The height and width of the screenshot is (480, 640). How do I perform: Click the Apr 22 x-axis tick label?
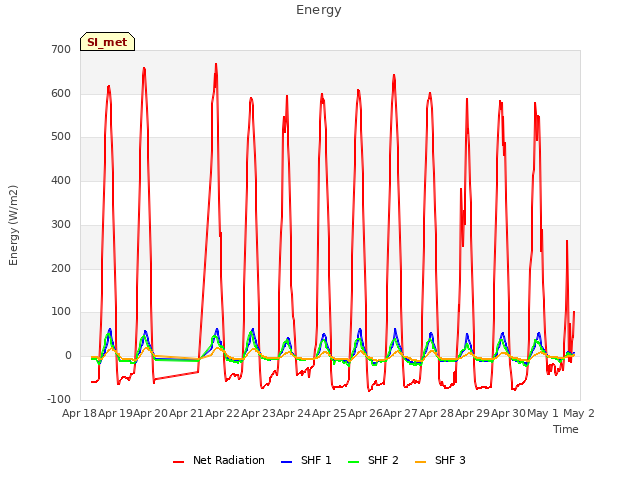[222, 413]
